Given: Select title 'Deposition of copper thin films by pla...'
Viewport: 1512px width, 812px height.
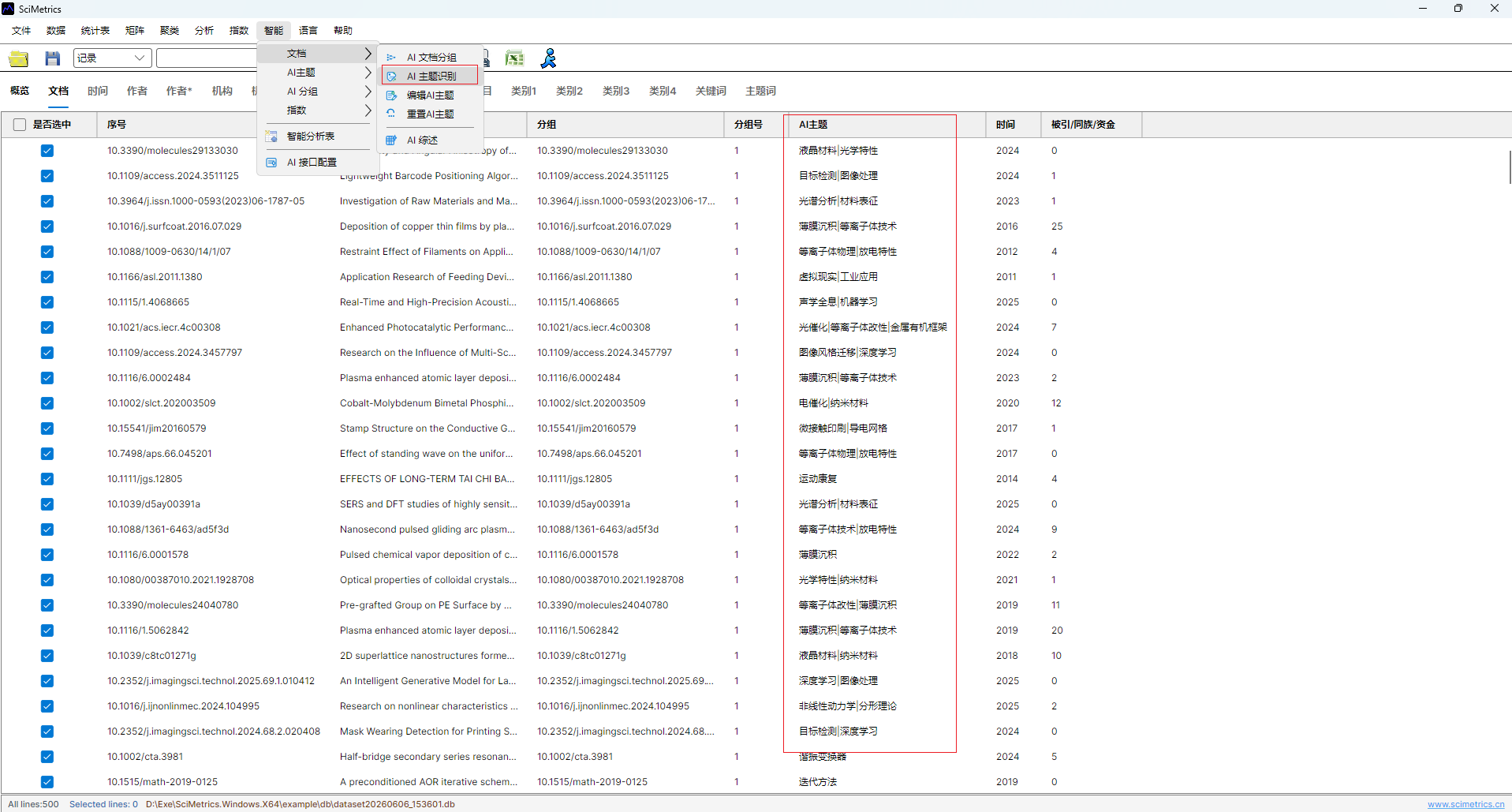Looking at the screenshot, I should (x=427, y=226).
